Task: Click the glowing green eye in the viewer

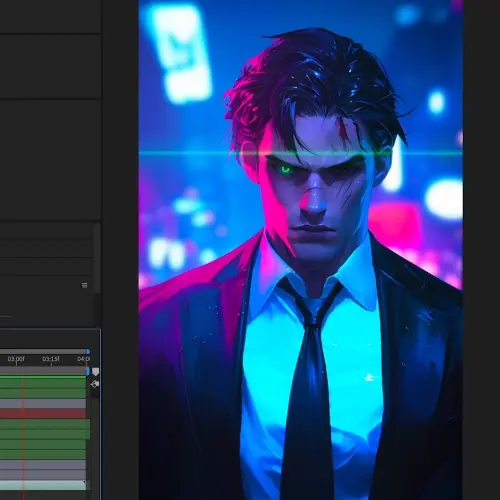Action: pyautogui.click(x=285, y=169)
